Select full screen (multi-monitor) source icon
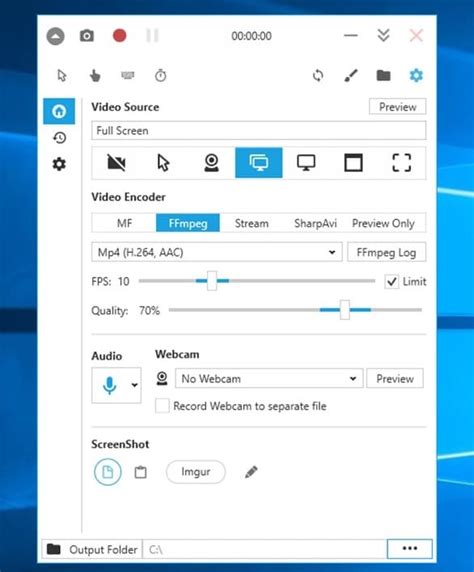474x572 pixels. 259,163
